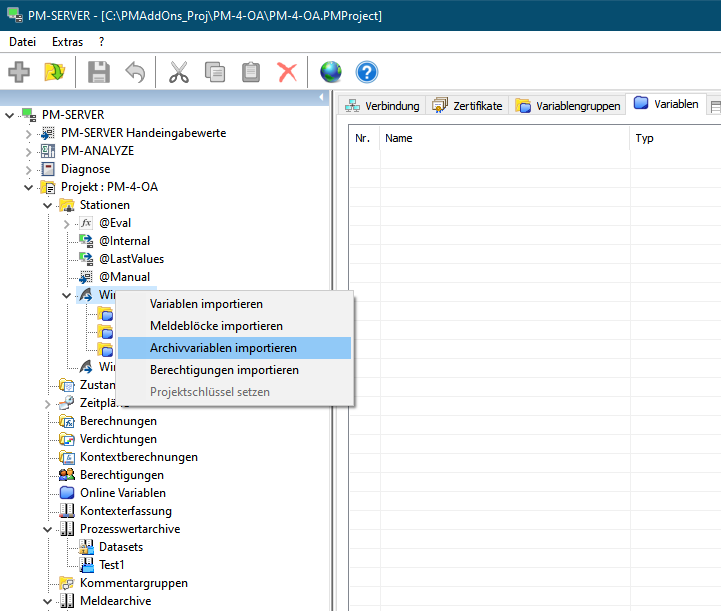Expand the Diagnose node
This screenshot has height=611, width=721.
tap(29, 170)
